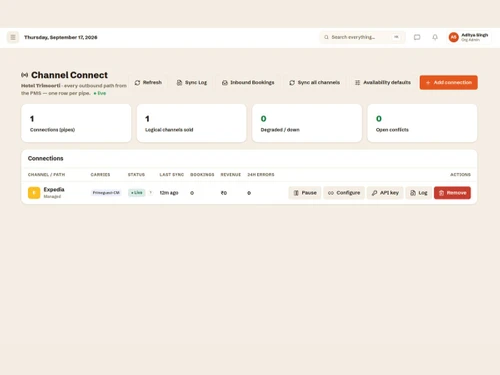Click the Bookings column header
Image resolution: width=500 pixels, height=375 pixels.
coord(202,175)
